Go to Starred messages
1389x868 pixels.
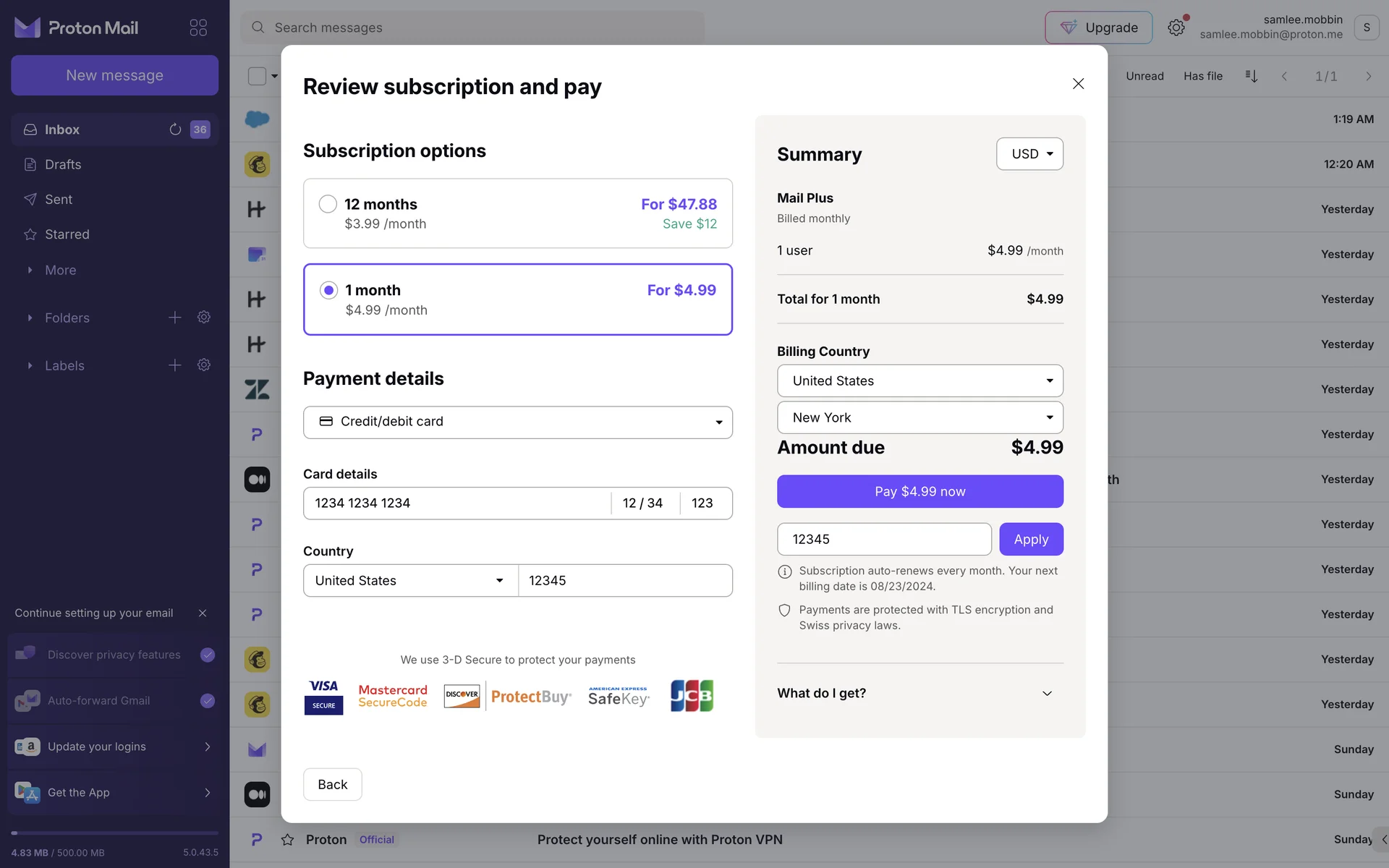67,234
